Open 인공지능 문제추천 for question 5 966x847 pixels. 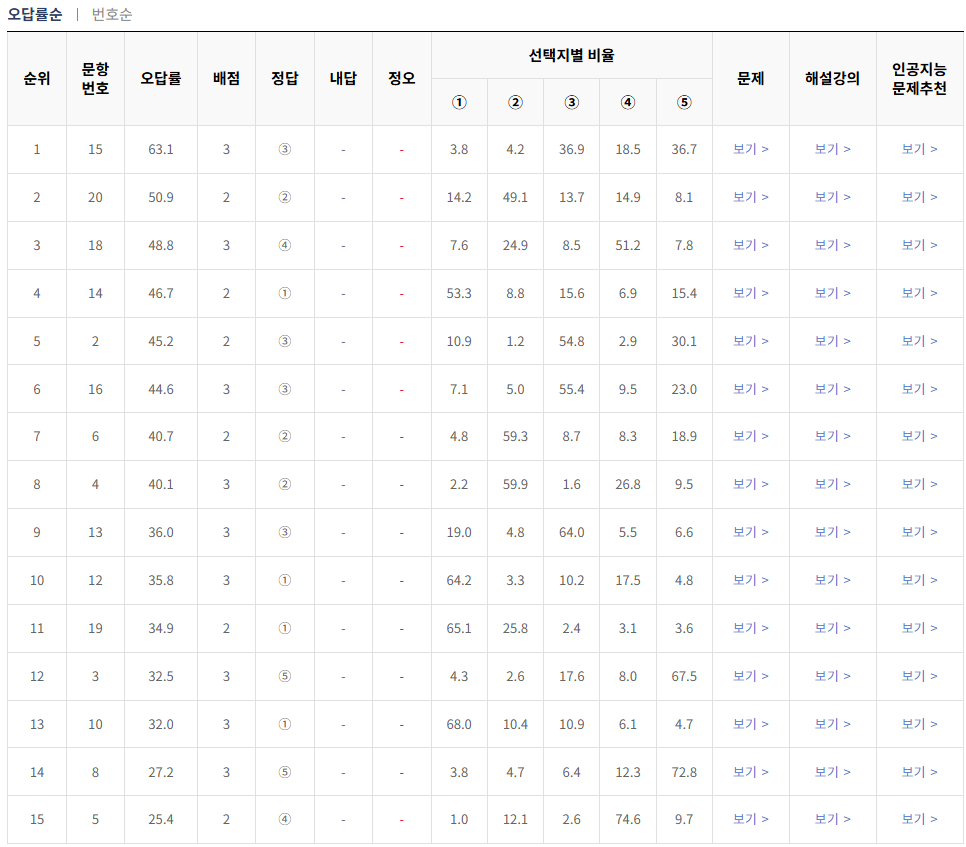919,820
